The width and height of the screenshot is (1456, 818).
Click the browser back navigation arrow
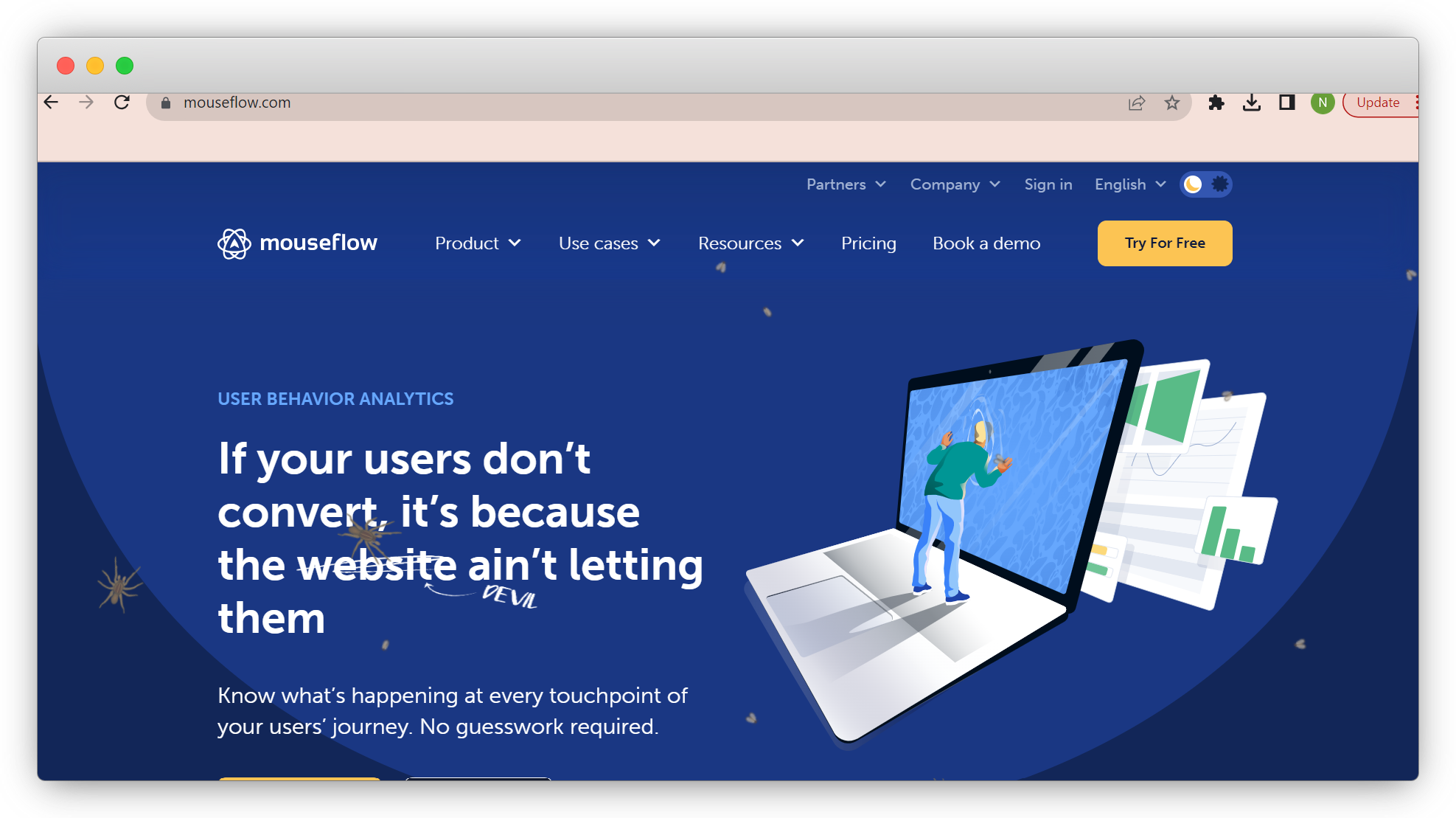[50, 102]
